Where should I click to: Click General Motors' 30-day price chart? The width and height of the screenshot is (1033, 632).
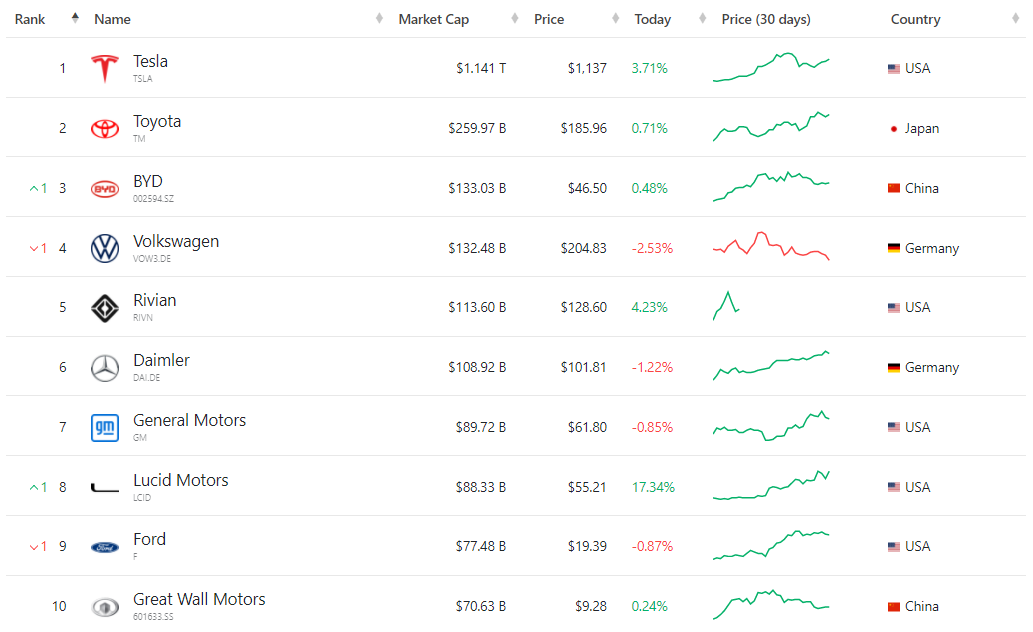(771, 426)
